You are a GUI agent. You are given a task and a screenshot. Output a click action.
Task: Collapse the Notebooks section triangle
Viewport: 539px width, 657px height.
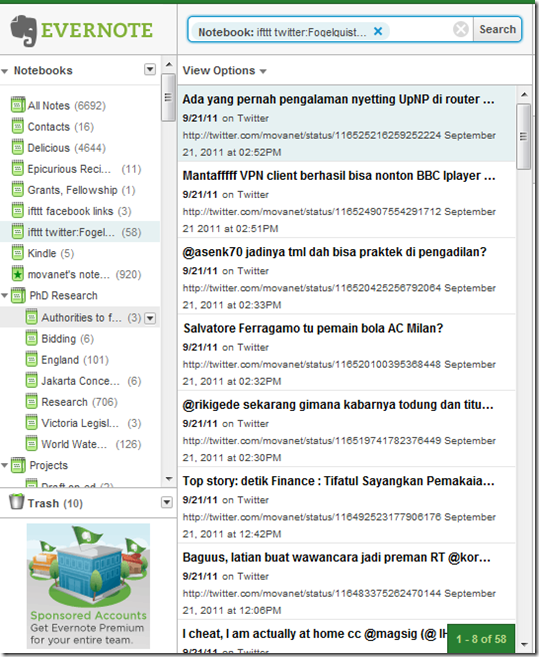(5, 71)
